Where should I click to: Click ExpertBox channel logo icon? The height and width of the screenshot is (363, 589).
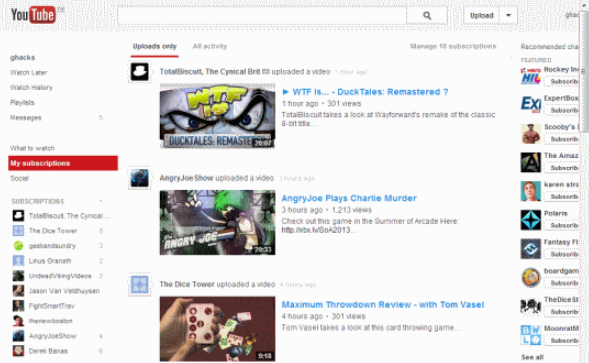pyautogui.click(x=530, y=104)
